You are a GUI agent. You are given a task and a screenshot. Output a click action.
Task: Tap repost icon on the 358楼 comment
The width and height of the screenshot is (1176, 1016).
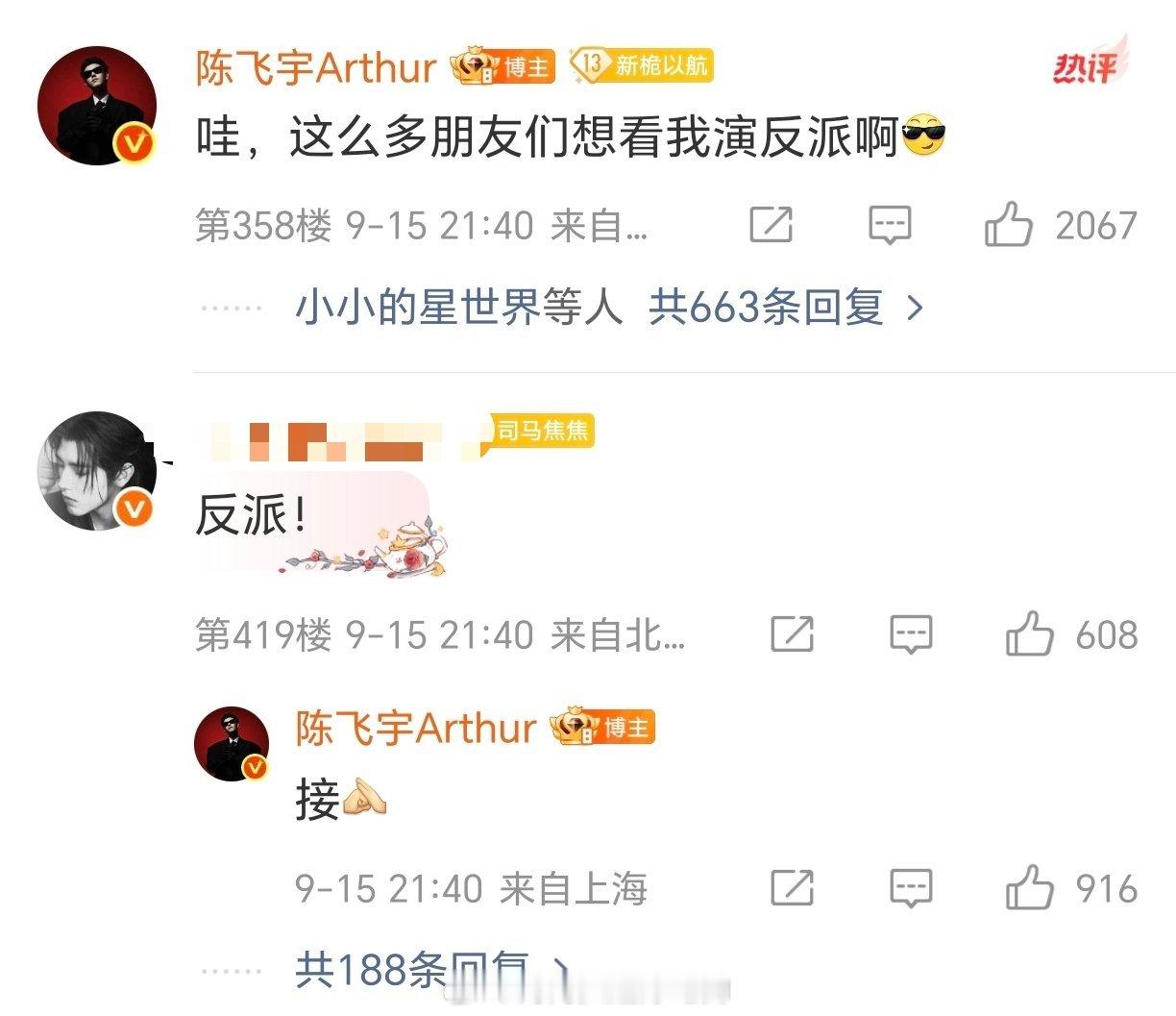[771, 225]
